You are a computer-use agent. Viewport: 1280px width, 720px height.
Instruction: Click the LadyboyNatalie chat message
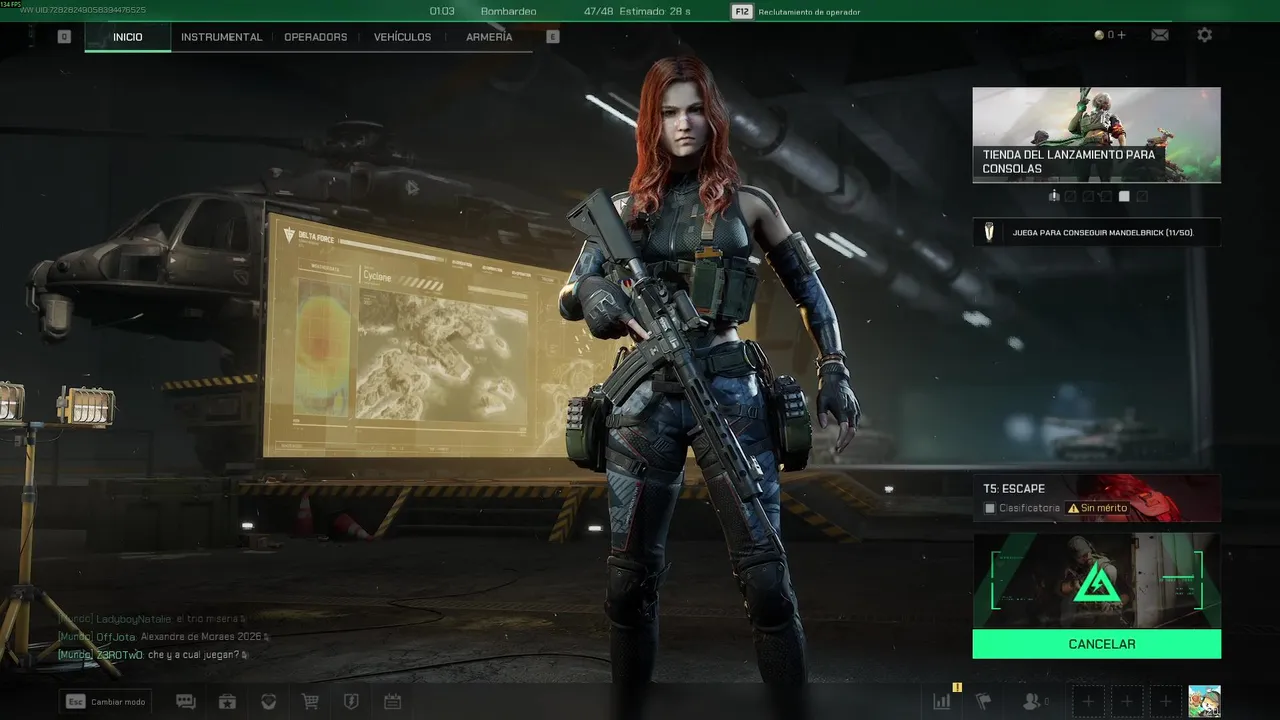click(151, 619)
